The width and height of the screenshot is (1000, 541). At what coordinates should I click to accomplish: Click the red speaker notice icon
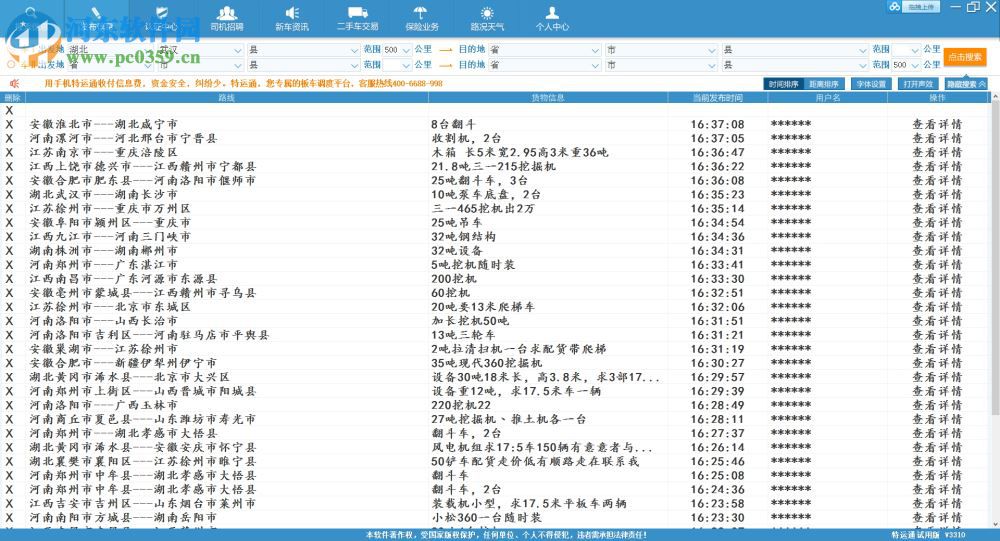pyautogui.click(x=14, y=84)
